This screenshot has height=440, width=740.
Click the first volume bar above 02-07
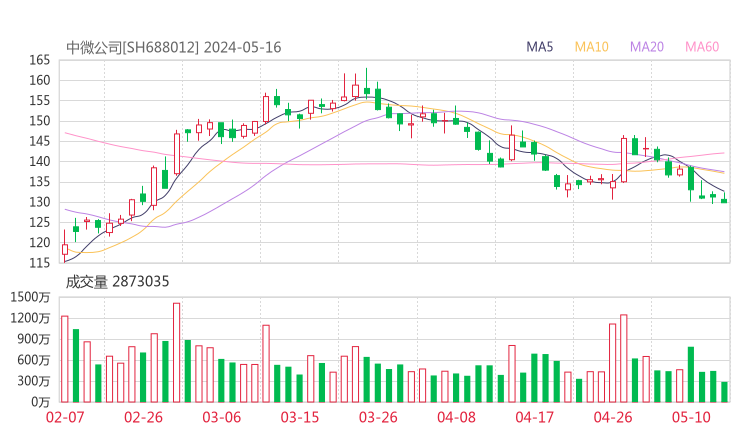(65, 359)
